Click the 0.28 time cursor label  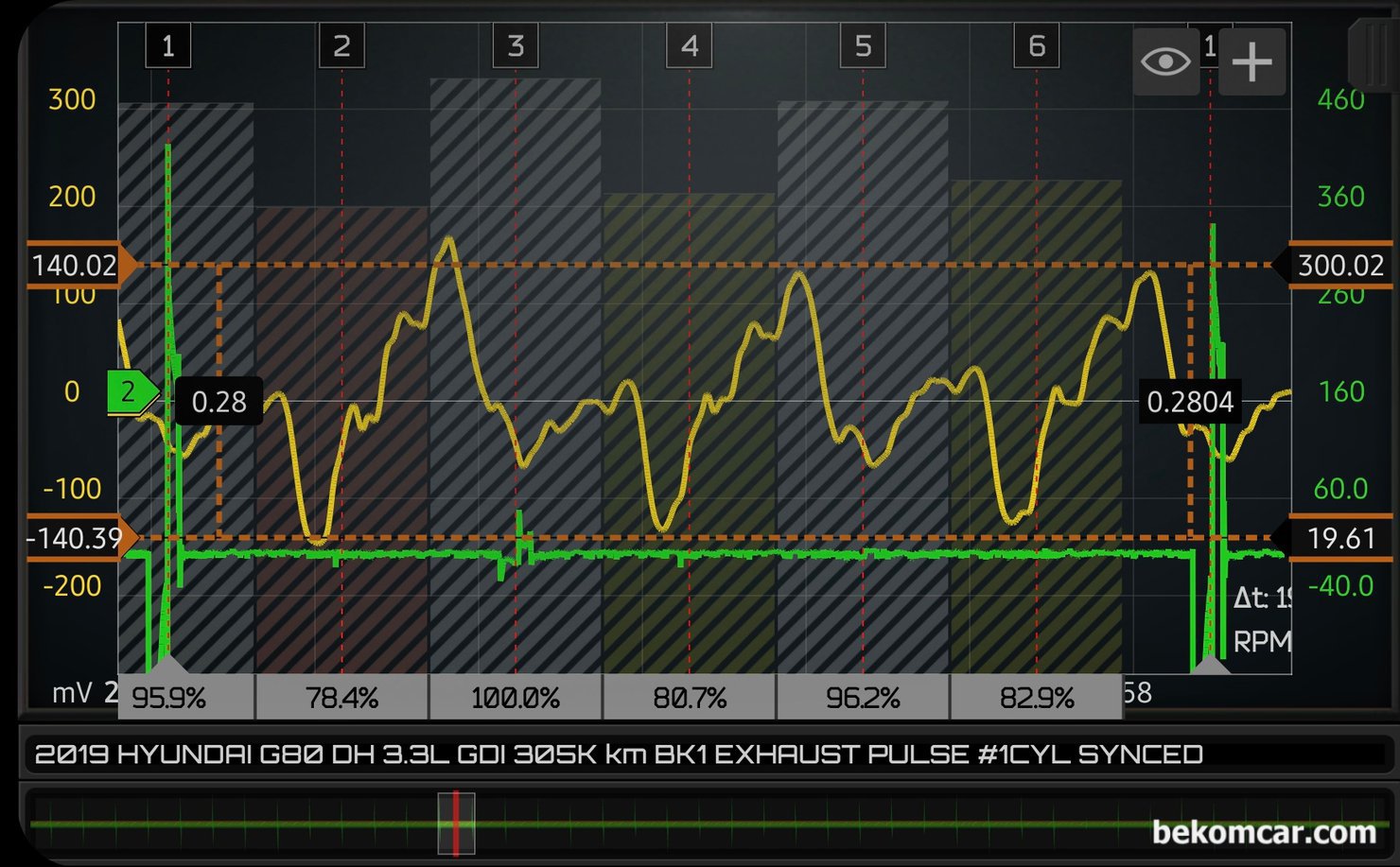coord(219,402)
